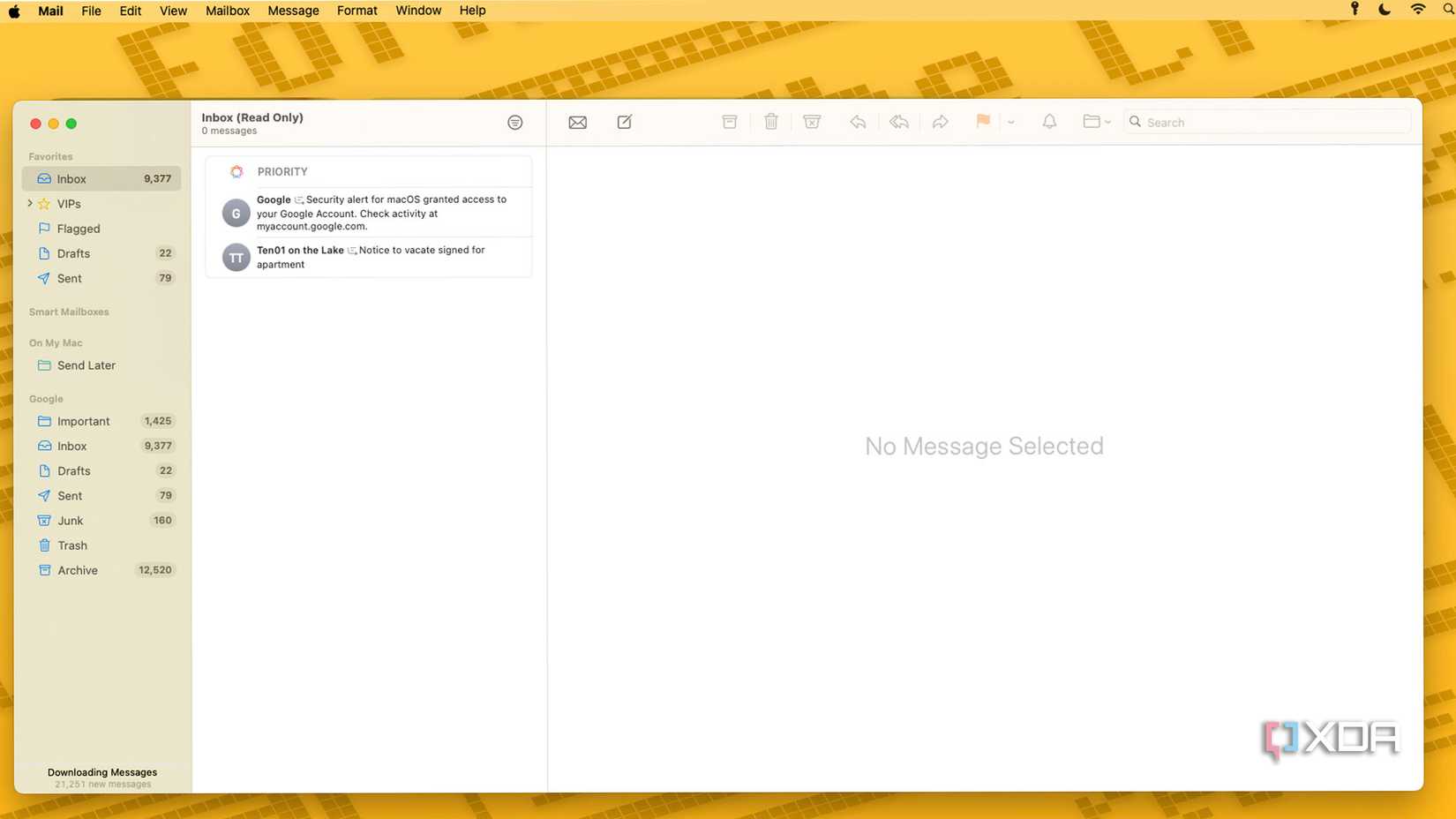Open the Apple menu
This screenshot has height=819, width=1456.
[x=14, y=11]
